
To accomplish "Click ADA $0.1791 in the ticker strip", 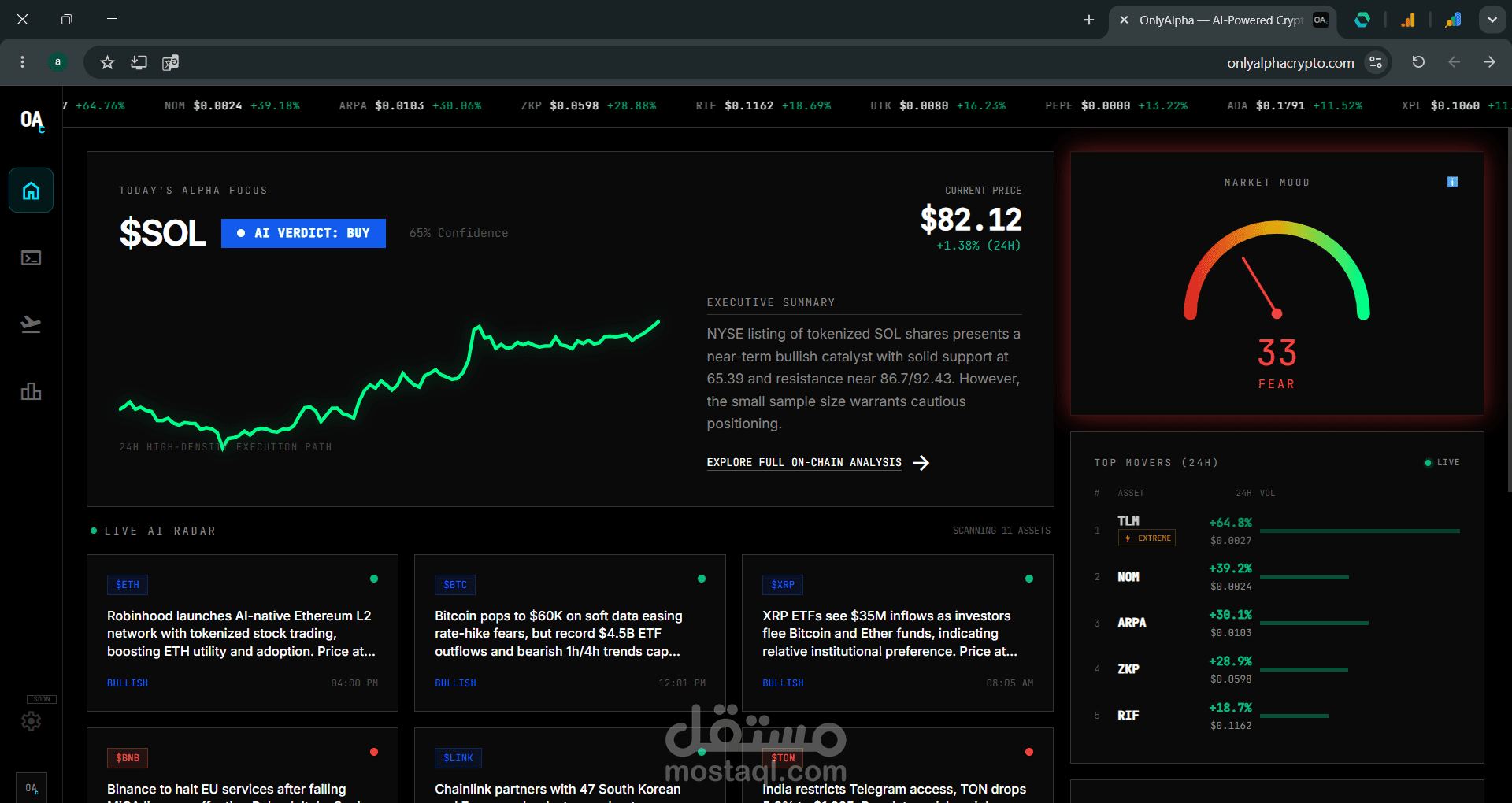I will point(1295,105).
